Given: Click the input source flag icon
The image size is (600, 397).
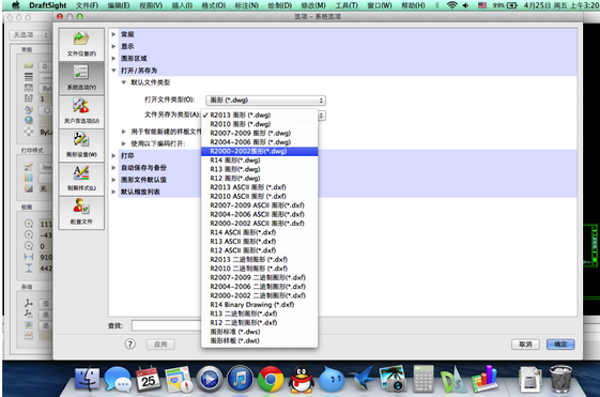Looking at the screenshot, I should (482, 5).
